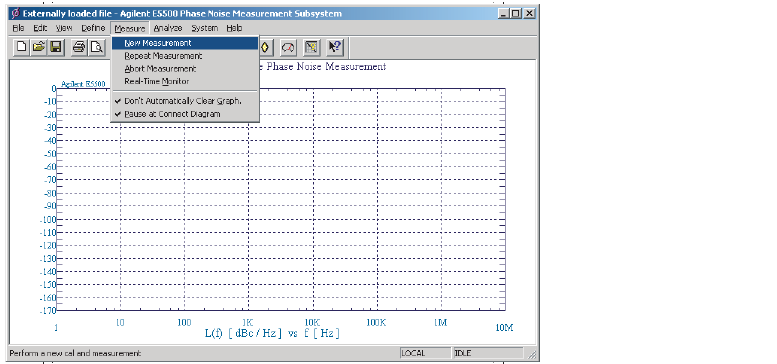Select Abort Measurement from menu
Screen dimensions: 777x364
click(x=185, y=69)
